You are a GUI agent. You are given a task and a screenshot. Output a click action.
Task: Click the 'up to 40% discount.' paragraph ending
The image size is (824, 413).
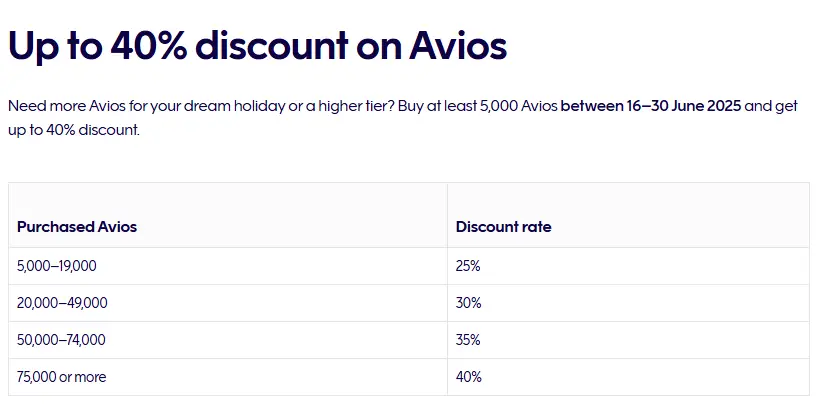pyautogui.click(x=74, y=130)
